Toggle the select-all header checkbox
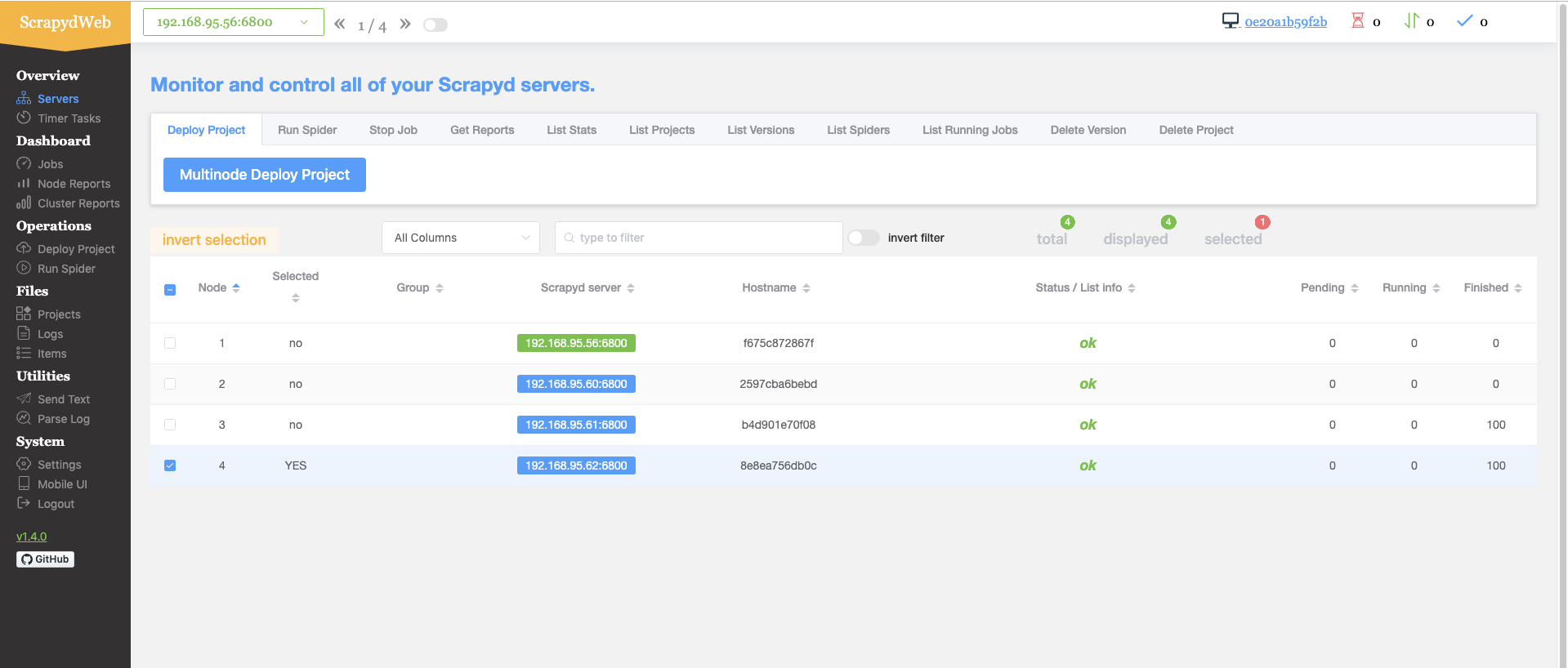 pyautogui.click(x=170, y=289)
